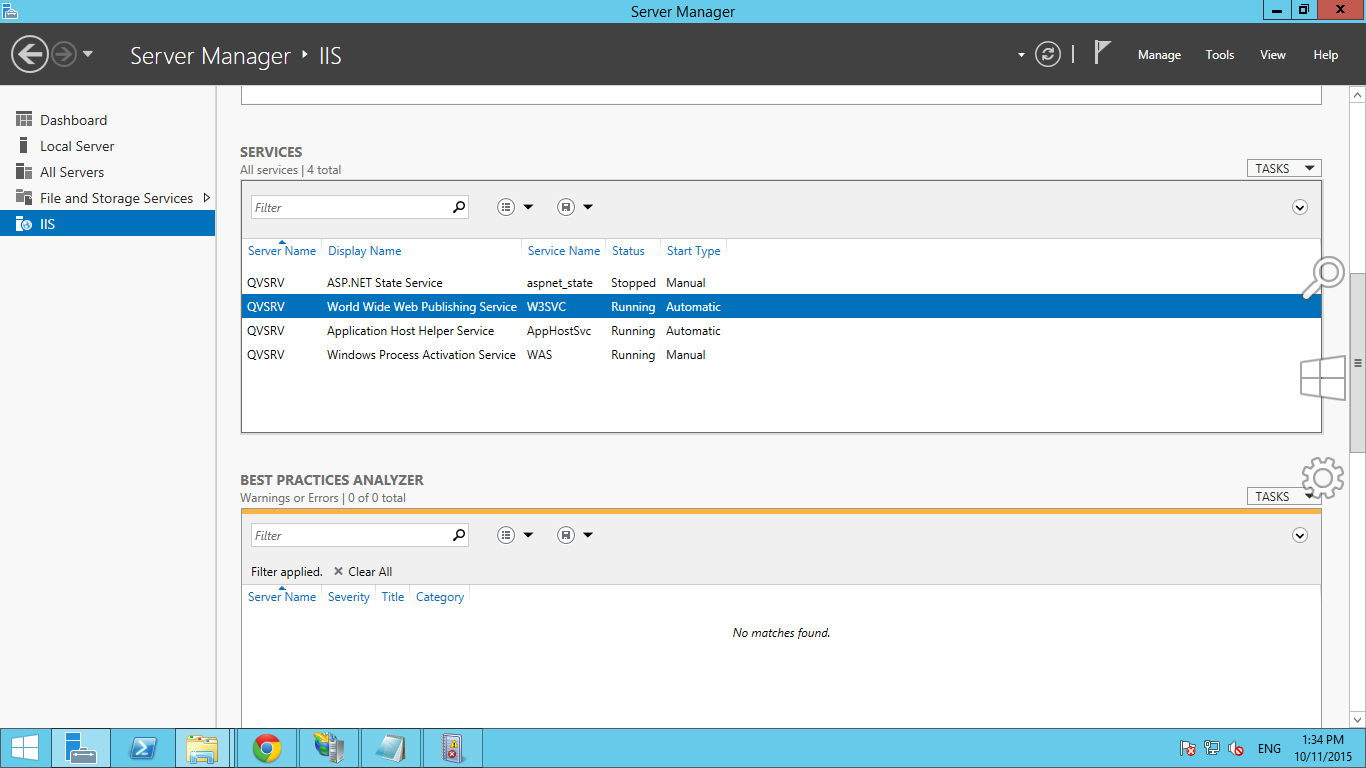Select Application Host Helper Service row

coord(781,331)
